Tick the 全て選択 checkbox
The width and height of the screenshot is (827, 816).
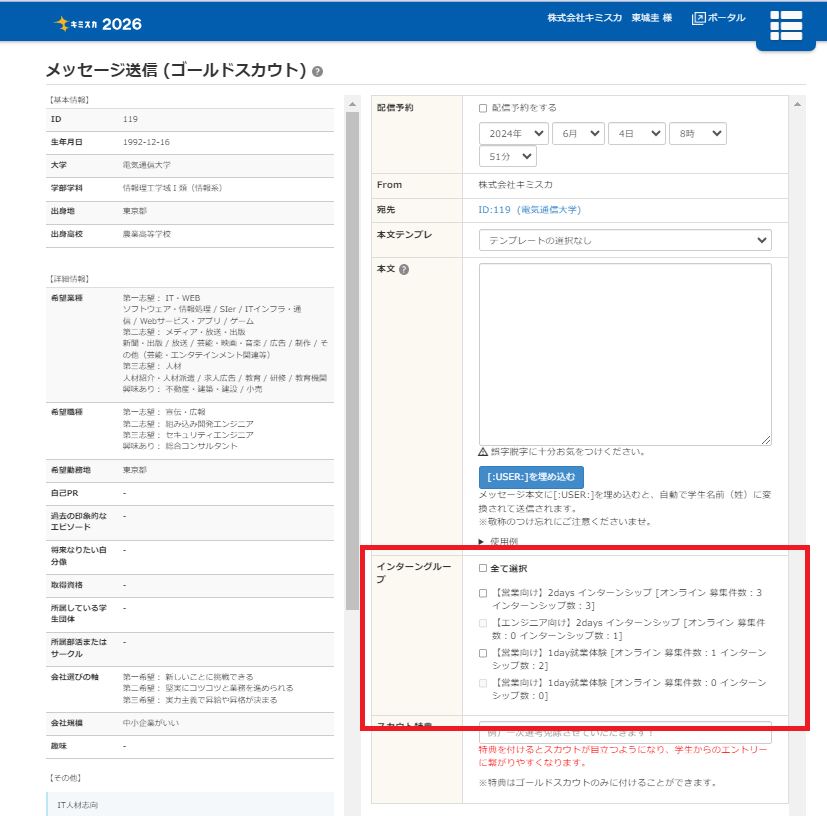483,568
